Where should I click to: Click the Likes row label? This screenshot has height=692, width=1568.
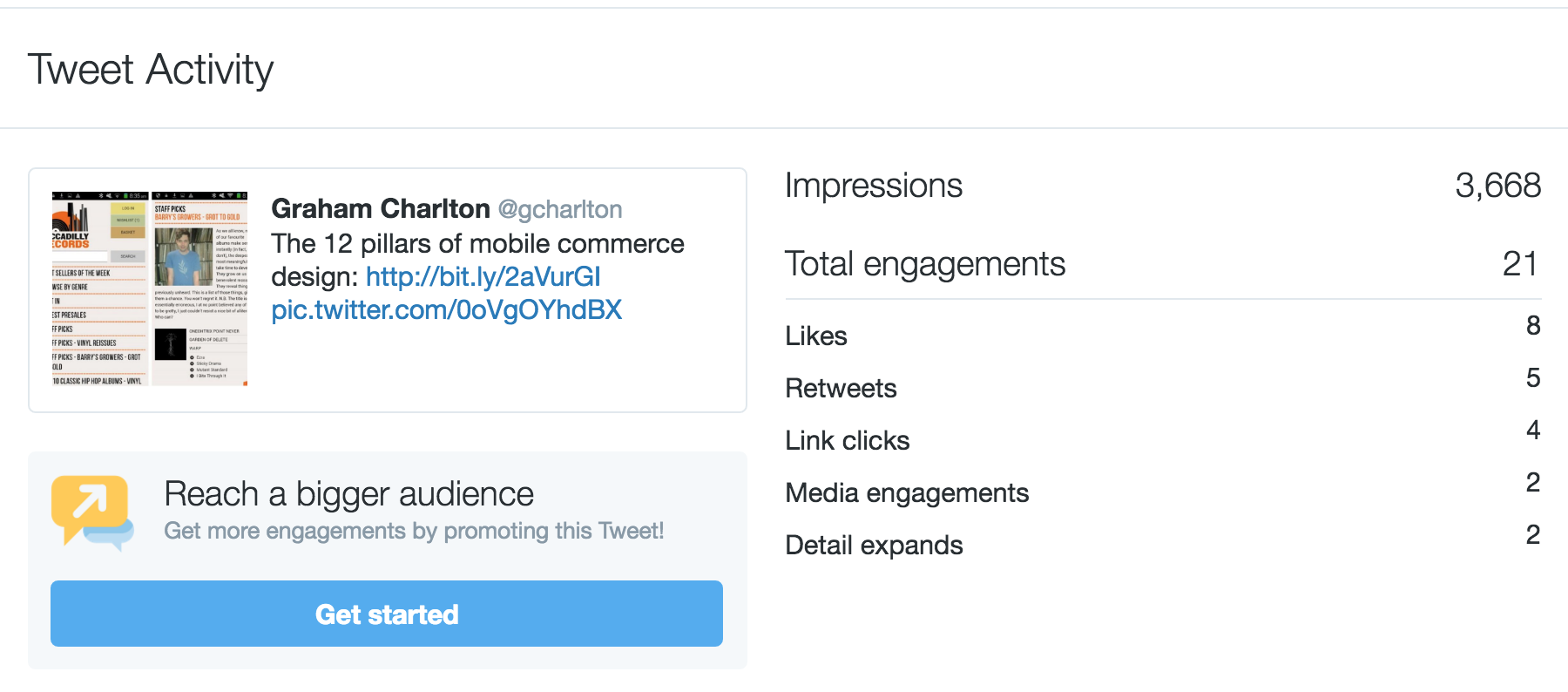tap(816, 336)
